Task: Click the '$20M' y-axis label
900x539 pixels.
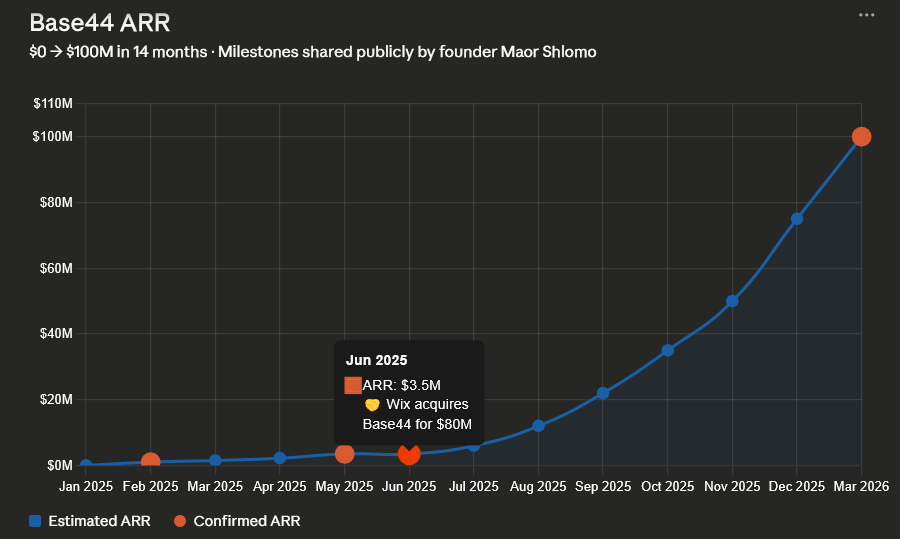Action: tap(56, 399)
